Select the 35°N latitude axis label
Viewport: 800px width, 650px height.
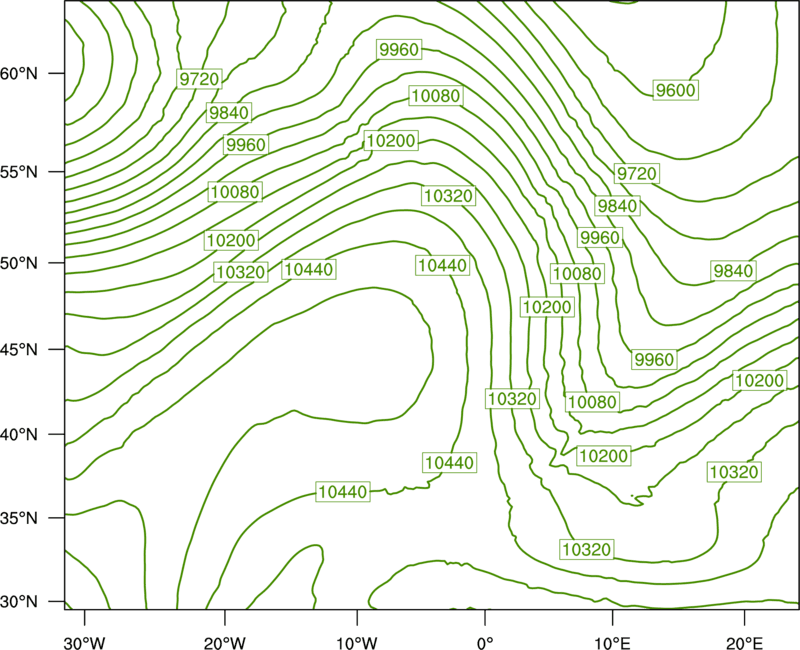(x=19, y=518)
